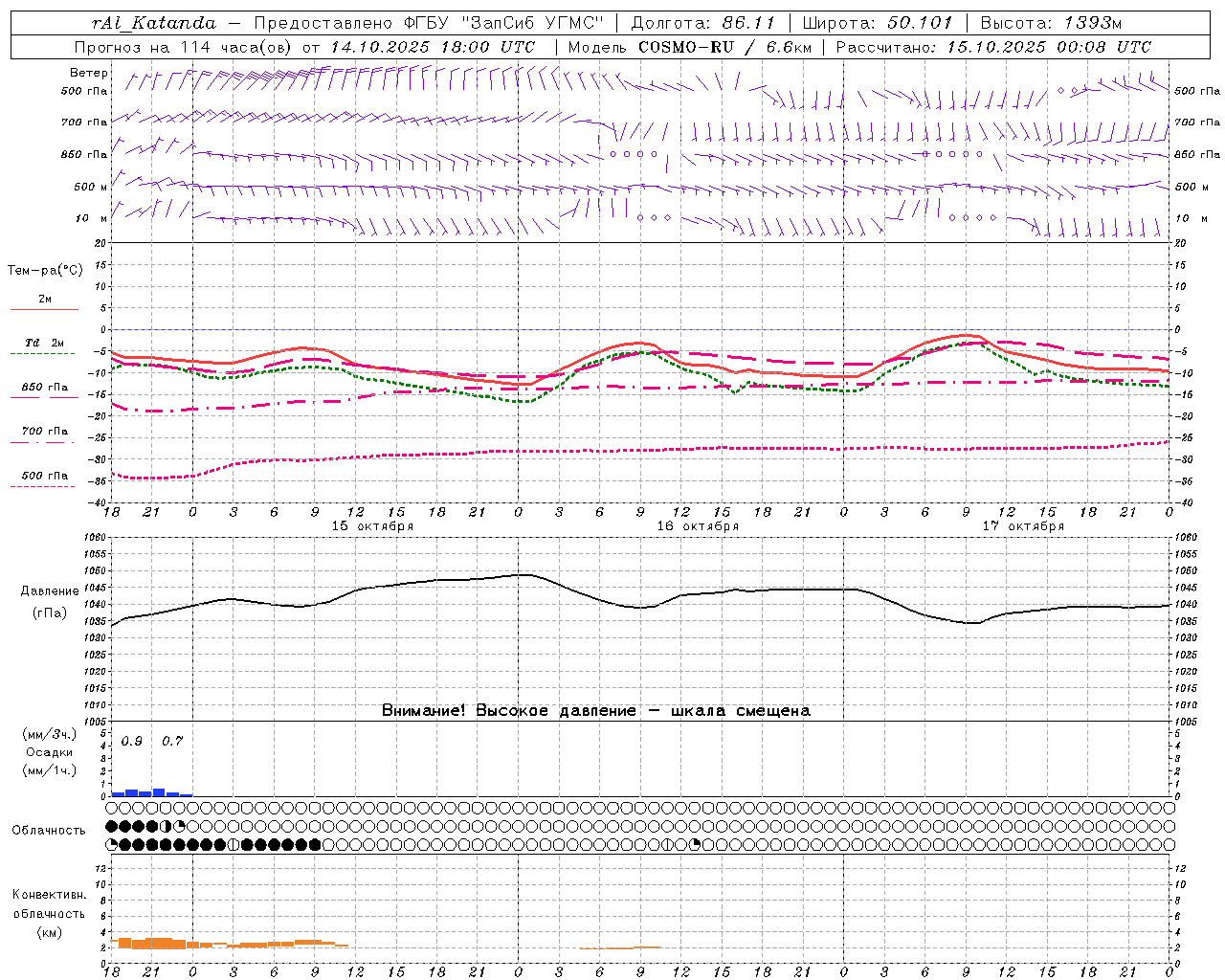Click the Рассчитано 15.10.2025 00:08 UTC timestamp

(x=993, y=47)
